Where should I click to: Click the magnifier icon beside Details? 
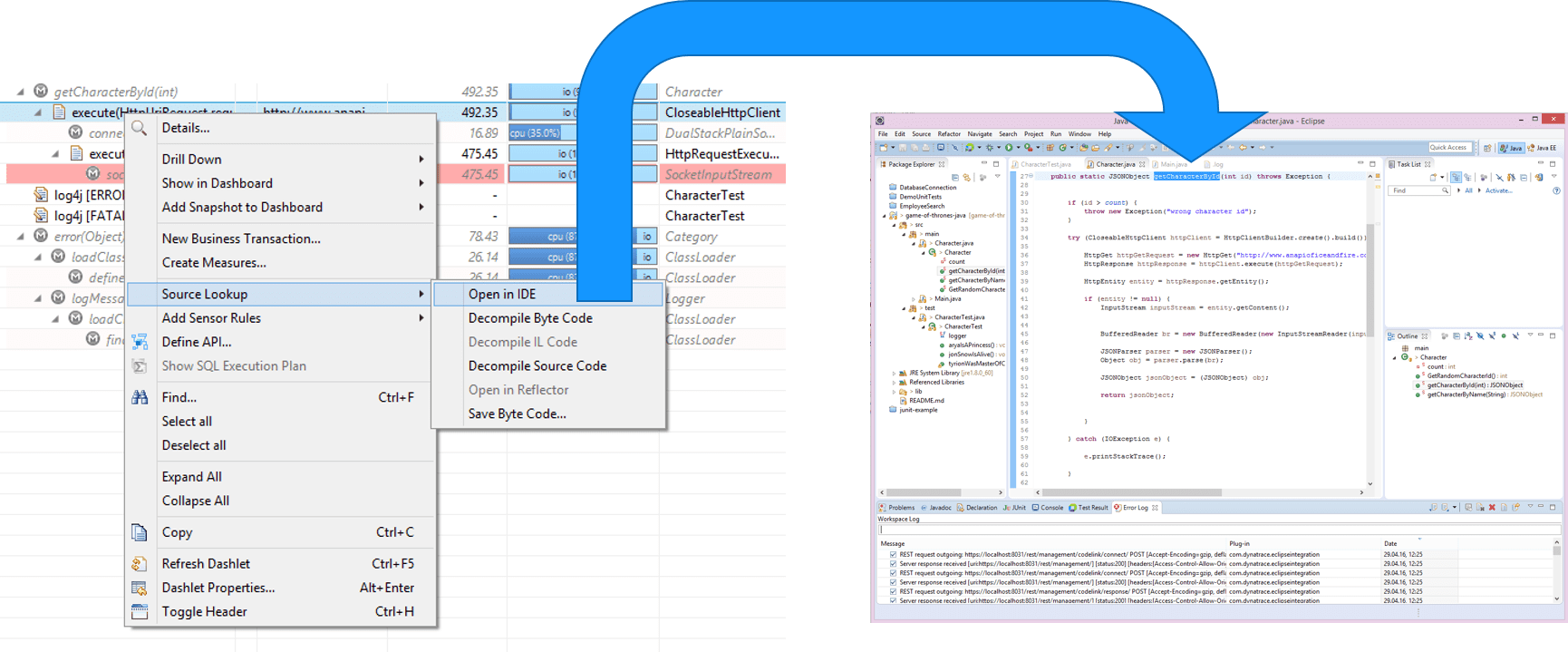coord(139,128)
